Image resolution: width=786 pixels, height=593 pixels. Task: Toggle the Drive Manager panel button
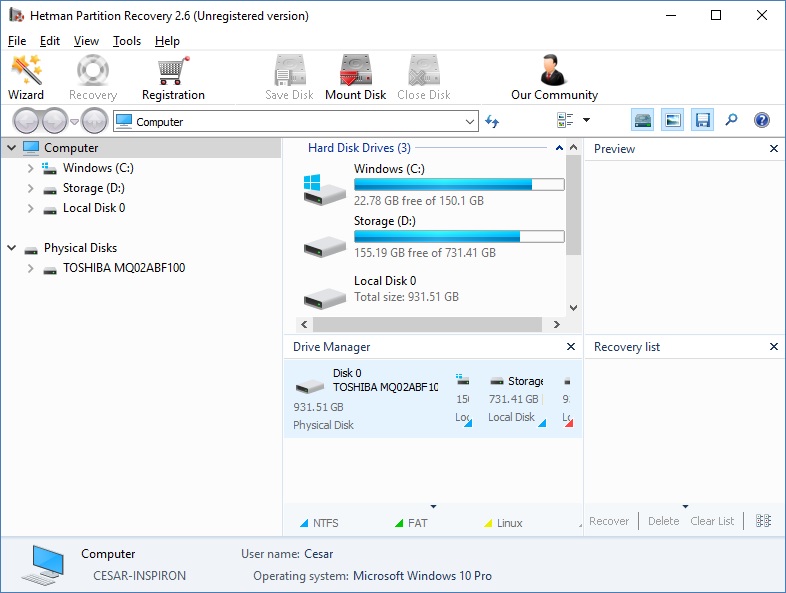point(643,120)
